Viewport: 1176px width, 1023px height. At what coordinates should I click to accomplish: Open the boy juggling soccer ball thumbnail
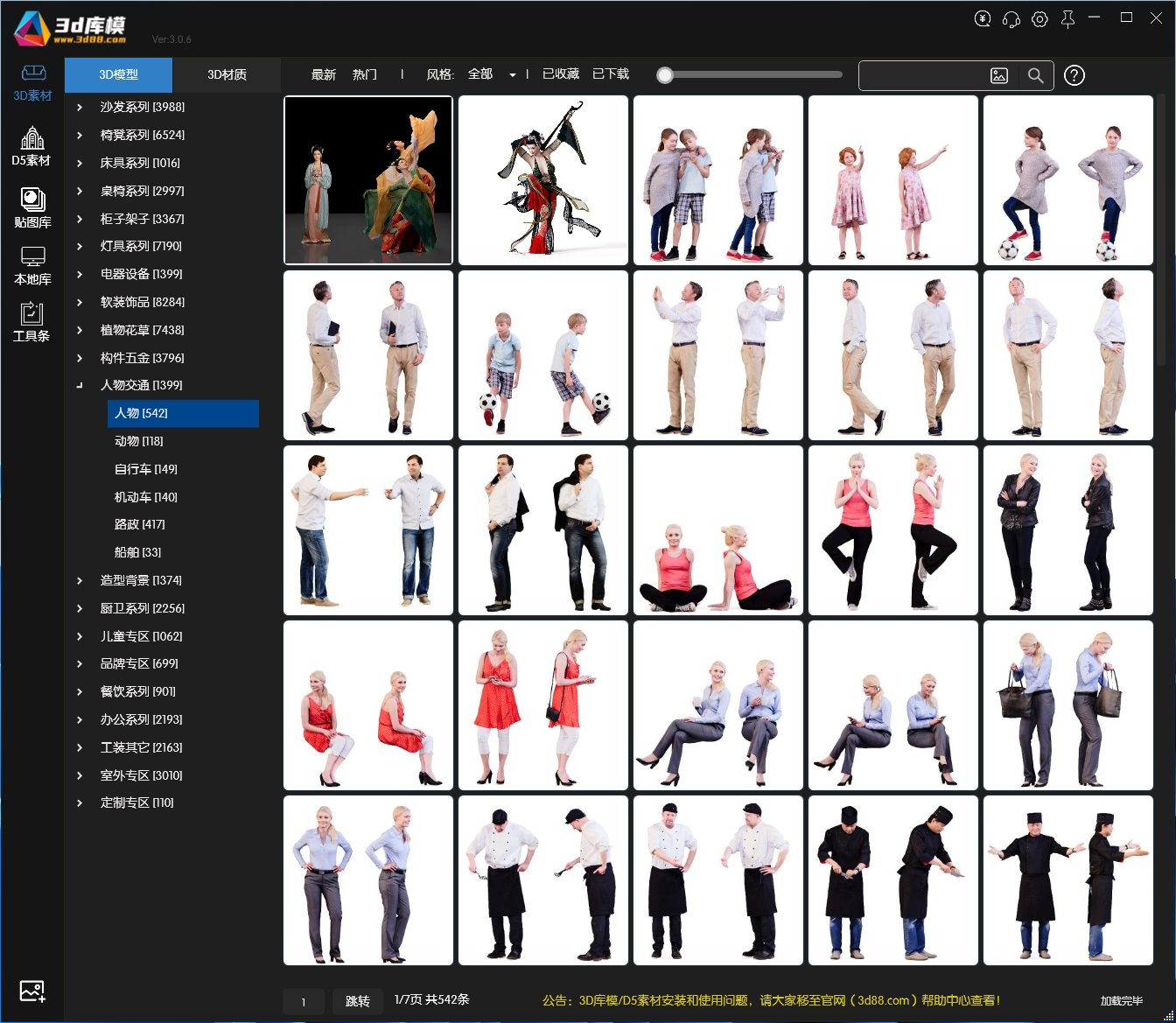543,355
